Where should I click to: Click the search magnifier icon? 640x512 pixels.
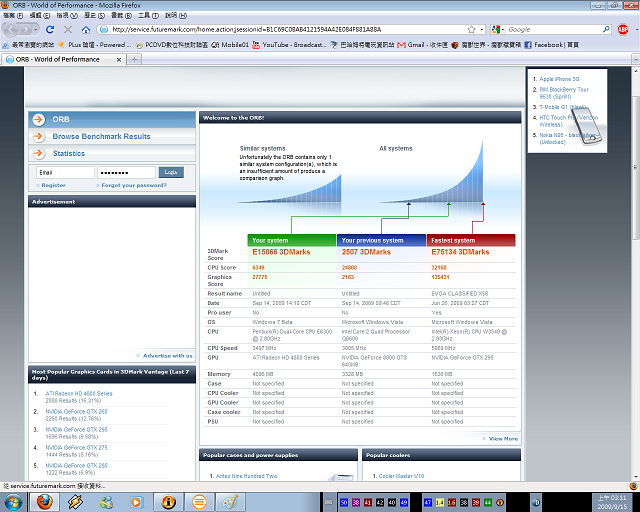(x=606, y=29)
